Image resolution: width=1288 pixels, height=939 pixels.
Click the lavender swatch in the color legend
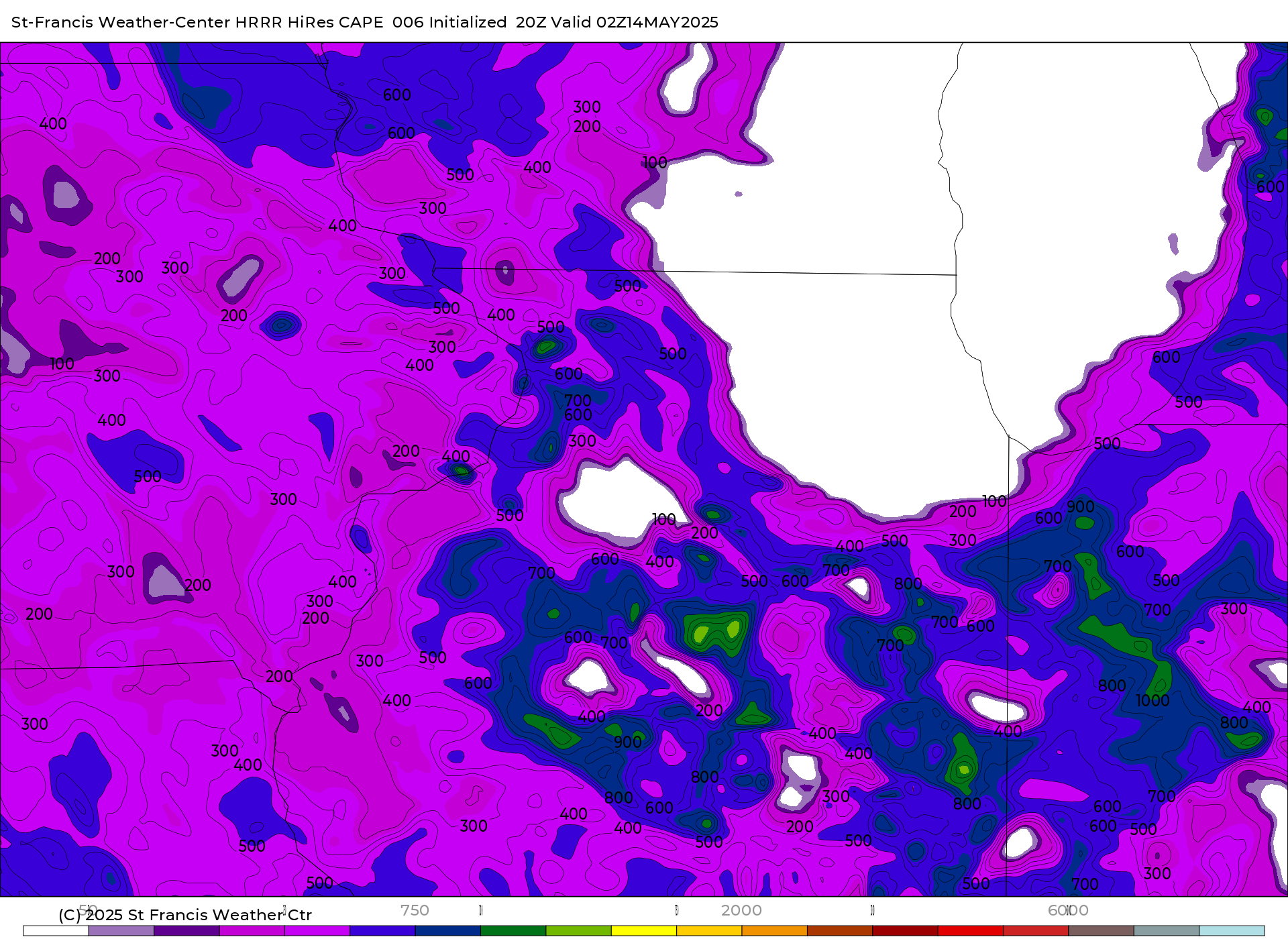pyautogui.click(x=121, y=931)
